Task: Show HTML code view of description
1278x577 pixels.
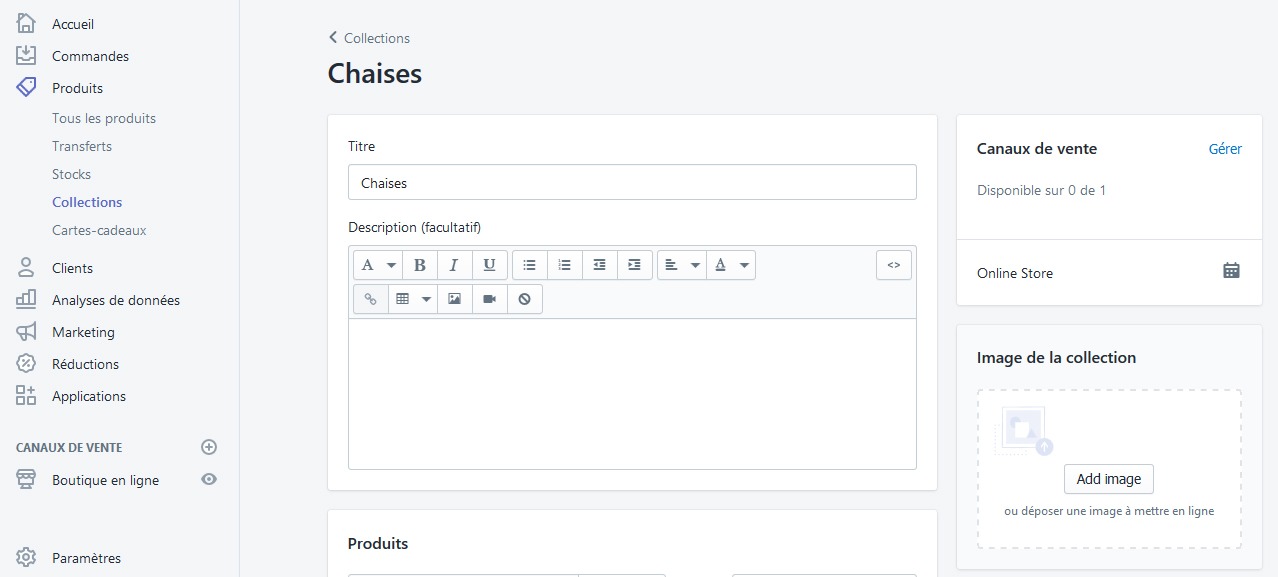Action: point(894,265)
